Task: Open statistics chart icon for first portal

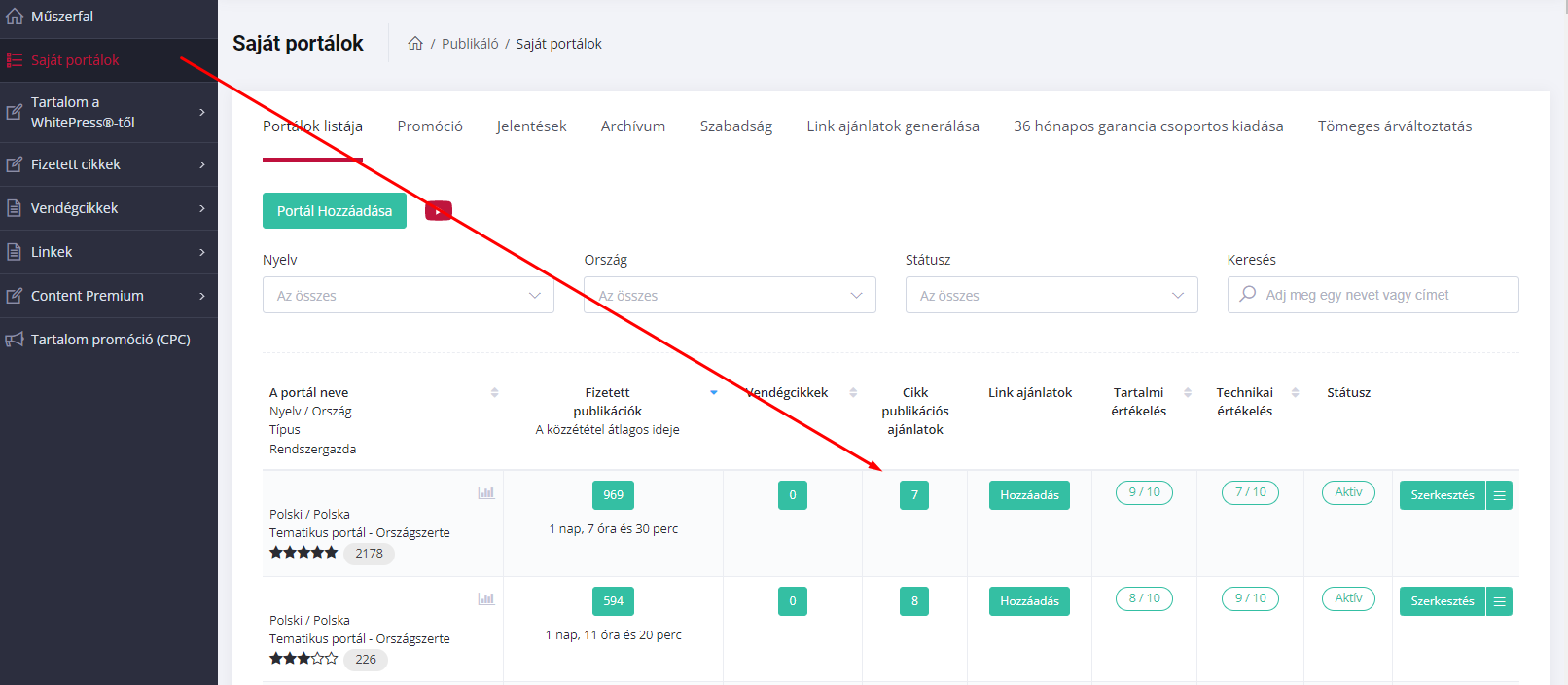Action: point(486,493)
